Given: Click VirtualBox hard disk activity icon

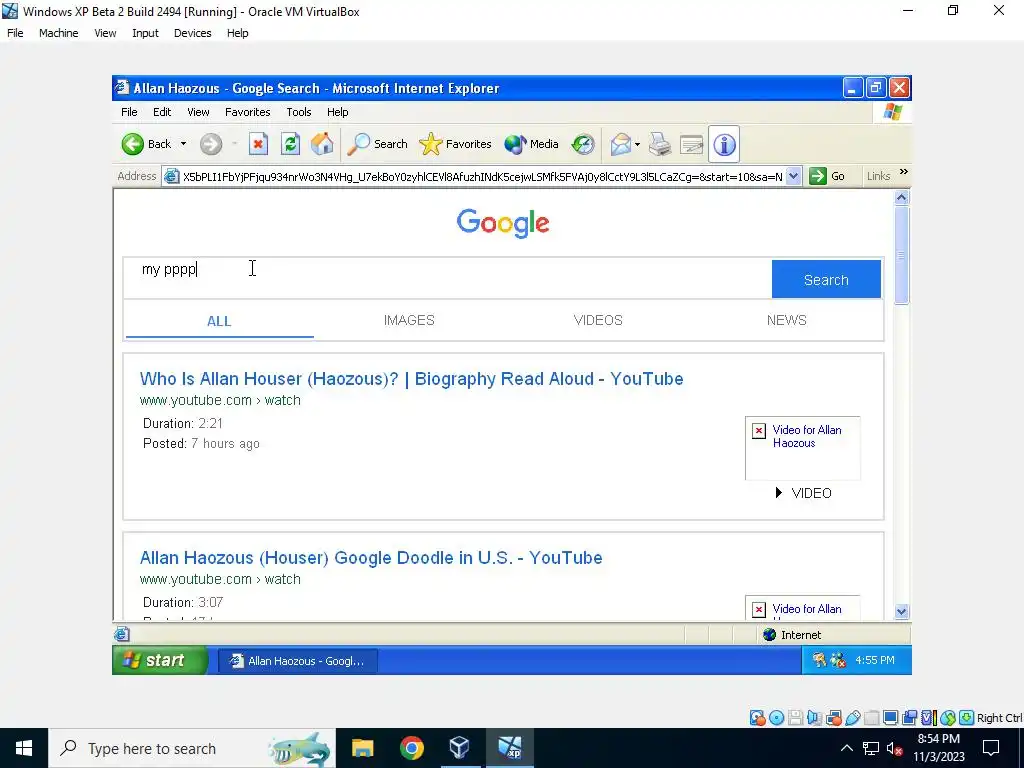Looking at the screenshot, I should click(758, 718).
